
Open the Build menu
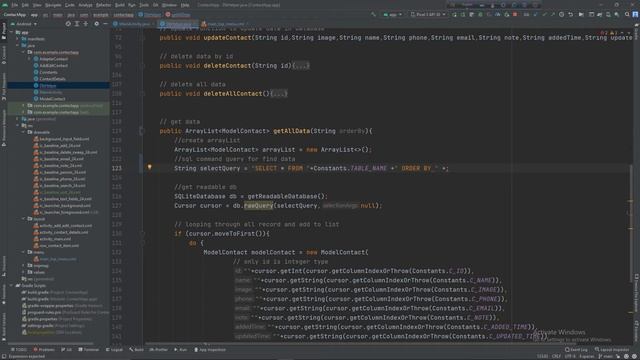click(120, 5)
